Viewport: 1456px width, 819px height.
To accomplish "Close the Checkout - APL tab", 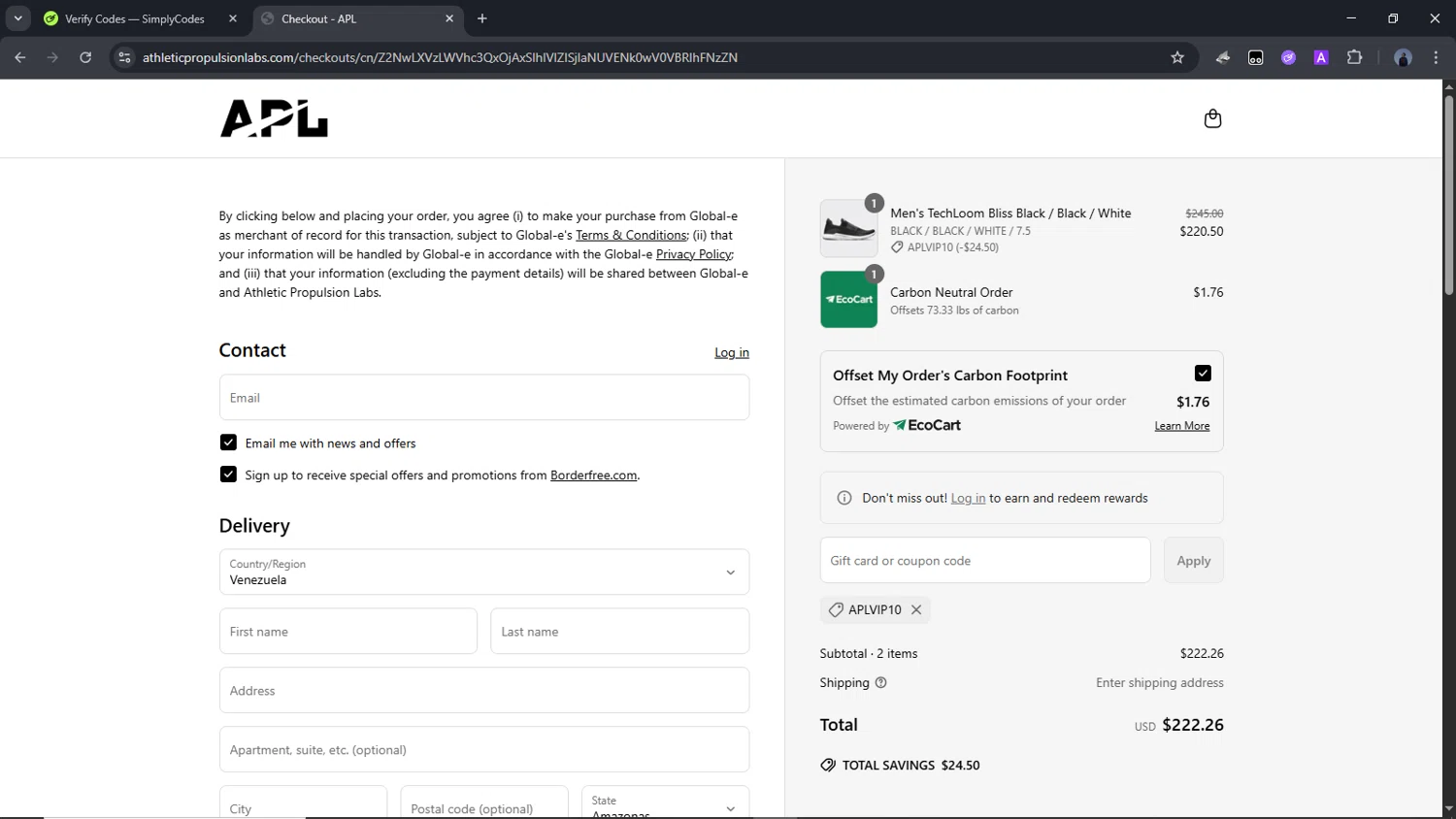I will coord(449,18).
